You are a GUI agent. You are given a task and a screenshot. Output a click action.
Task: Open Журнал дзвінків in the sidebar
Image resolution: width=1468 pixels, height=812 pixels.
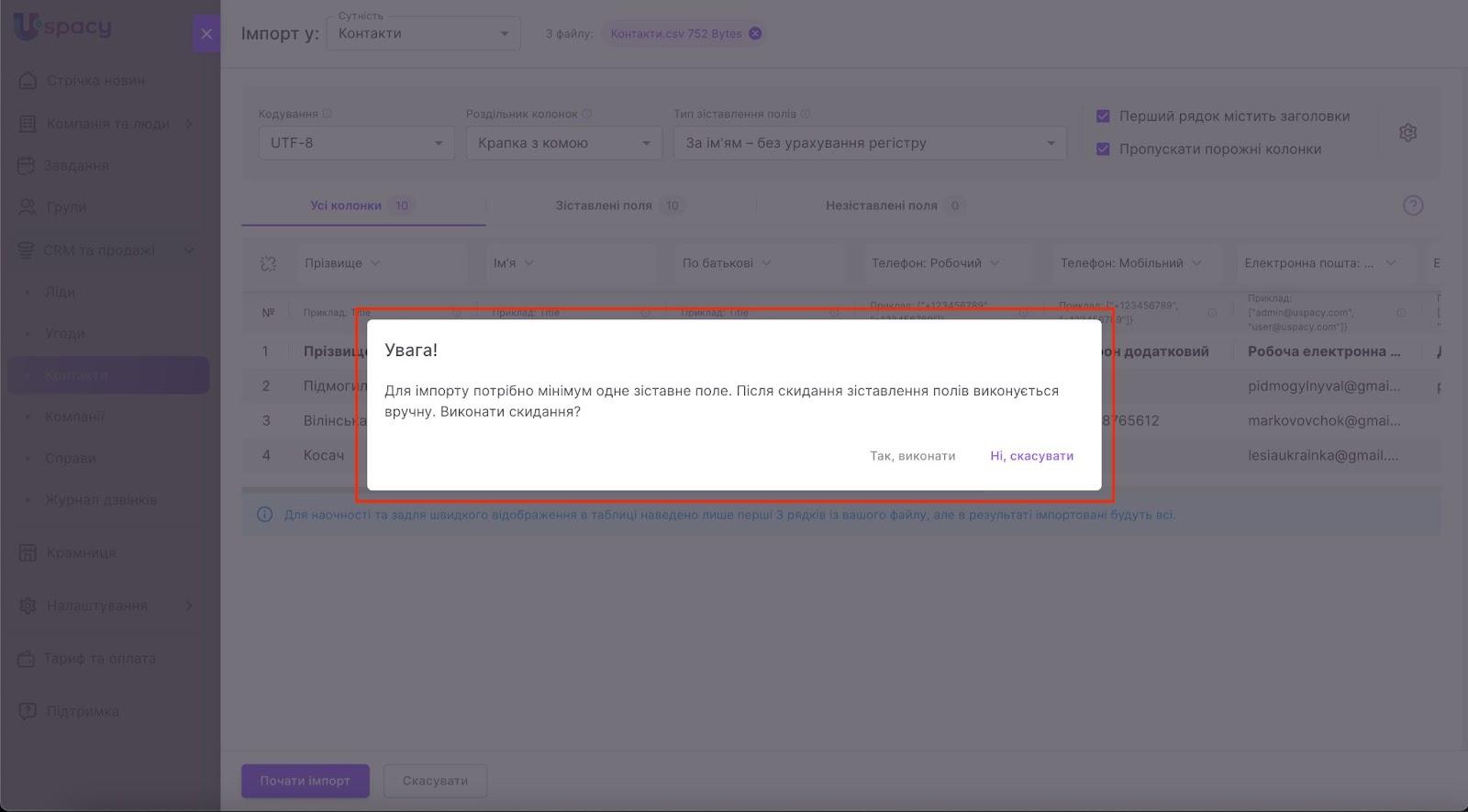101,500
